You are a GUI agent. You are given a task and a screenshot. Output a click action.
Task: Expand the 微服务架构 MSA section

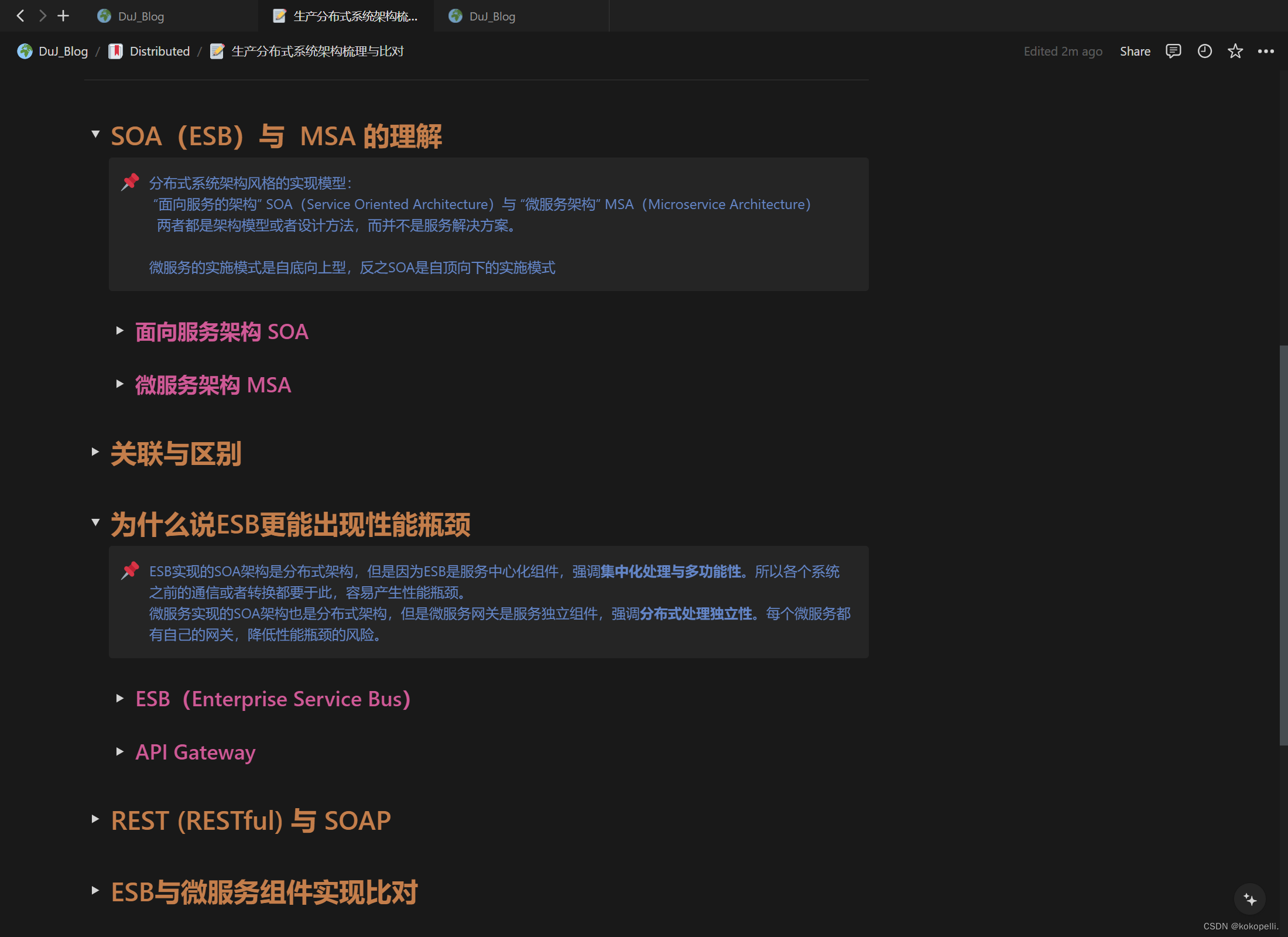pos(120,384)
